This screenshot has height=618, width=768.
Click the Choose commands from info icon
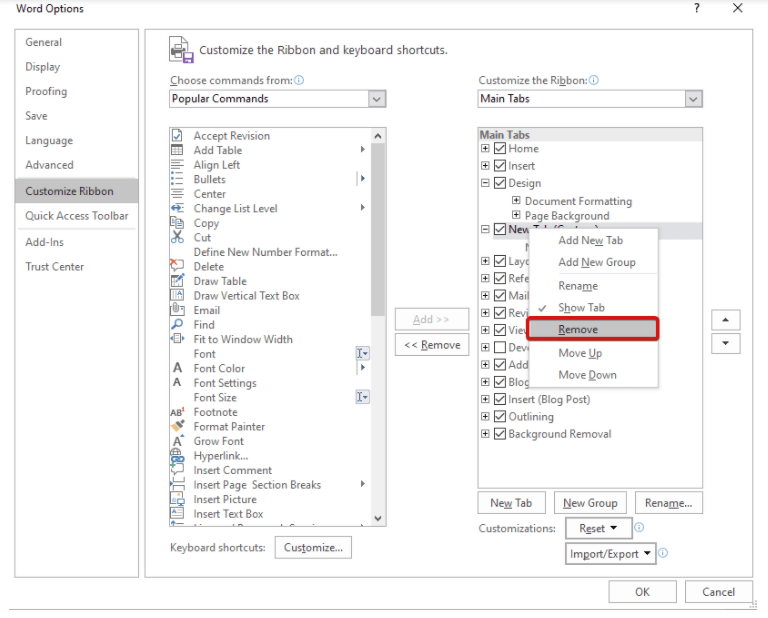coord(299,80)
